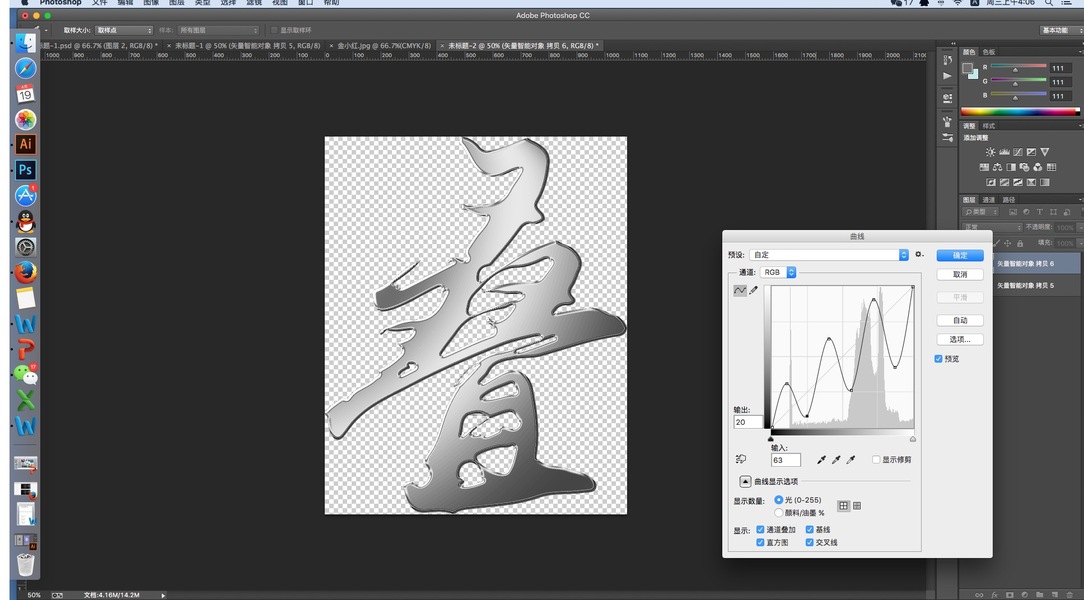
Task: Pick a color from the spectrum ramp
Action: (x=1020, y=111)
